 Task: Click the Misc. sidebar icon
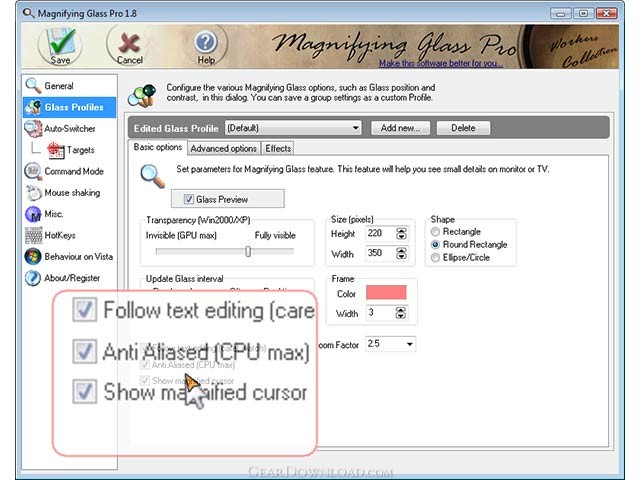click(33, 214)
